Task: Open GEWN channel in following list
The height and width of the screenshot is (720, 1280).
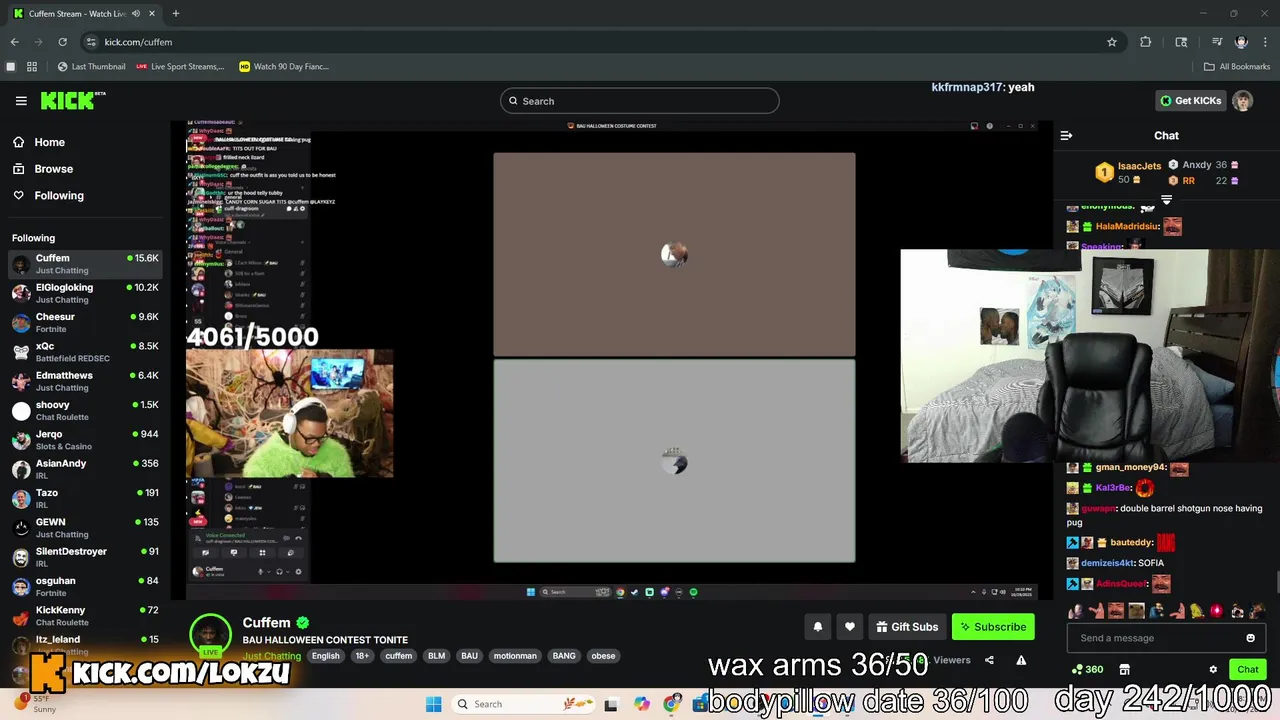Action: click(85, 527)
